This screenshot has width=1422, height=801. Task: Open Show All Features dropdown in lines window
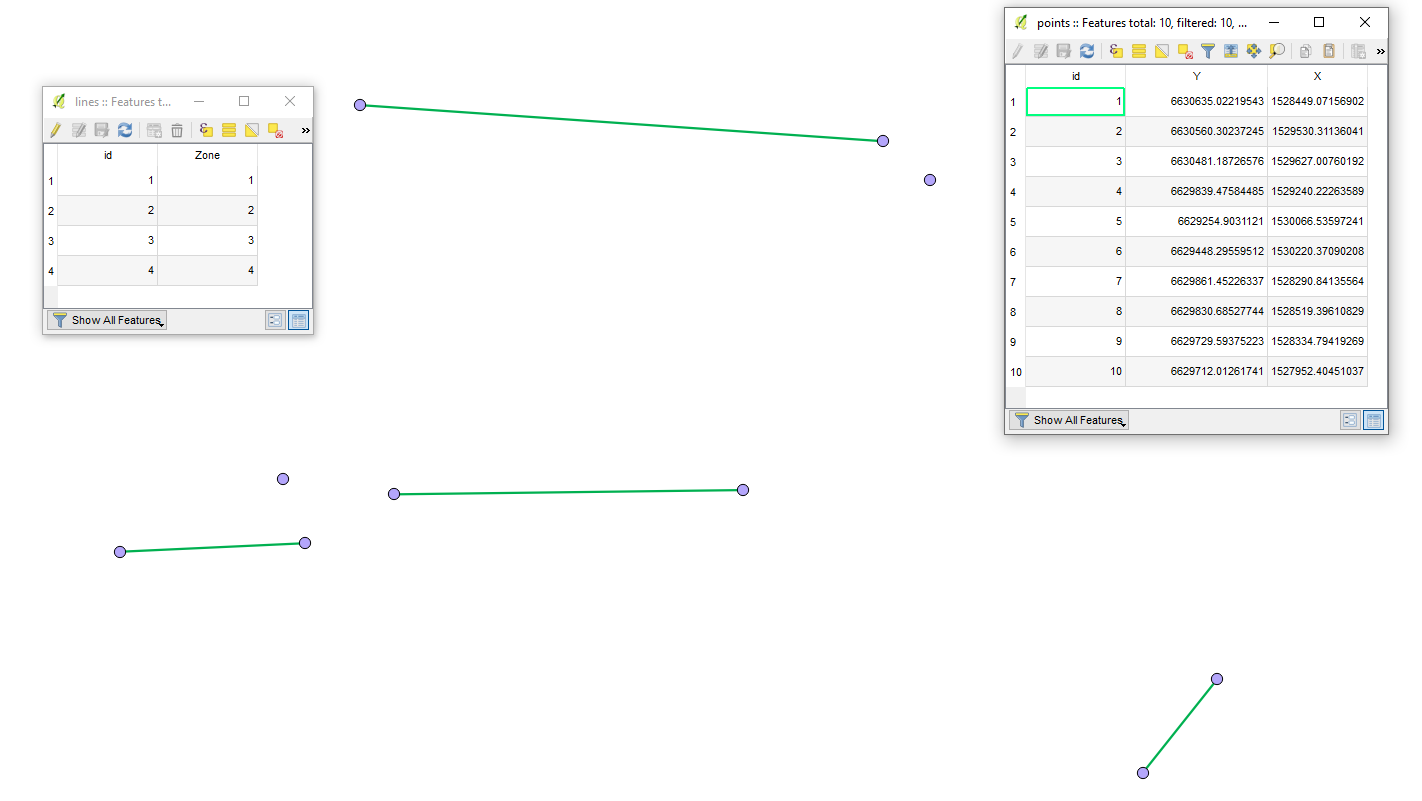(107, 320)
